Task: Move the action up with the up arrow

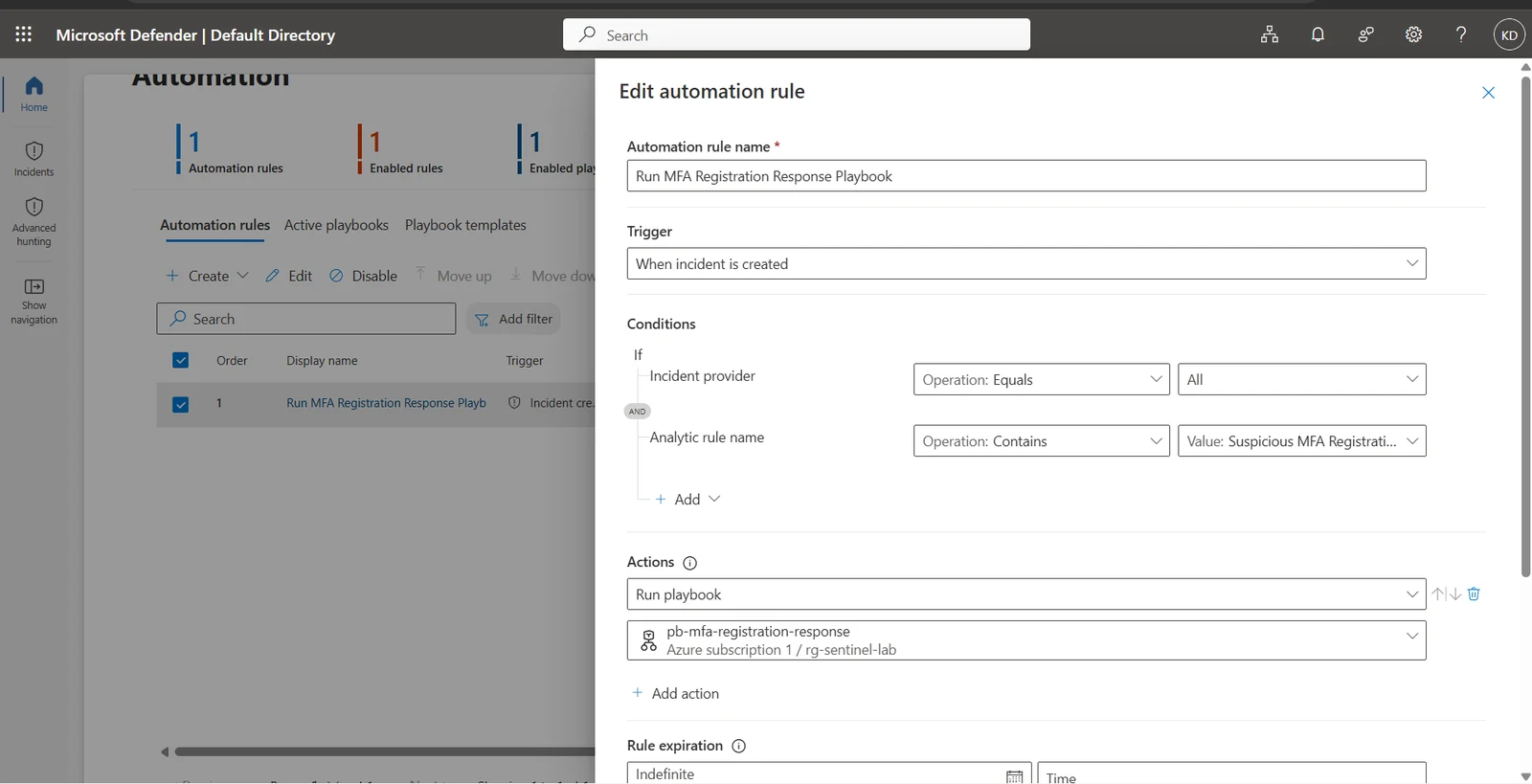Action: coord(1438,594)
